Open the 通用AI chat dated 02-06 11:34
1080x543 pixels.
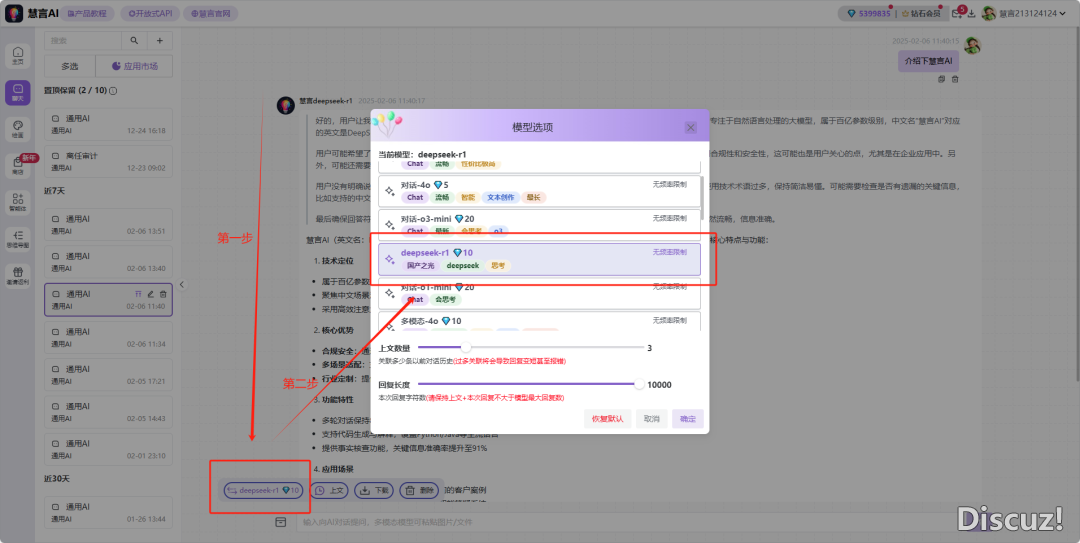point(108,338)
